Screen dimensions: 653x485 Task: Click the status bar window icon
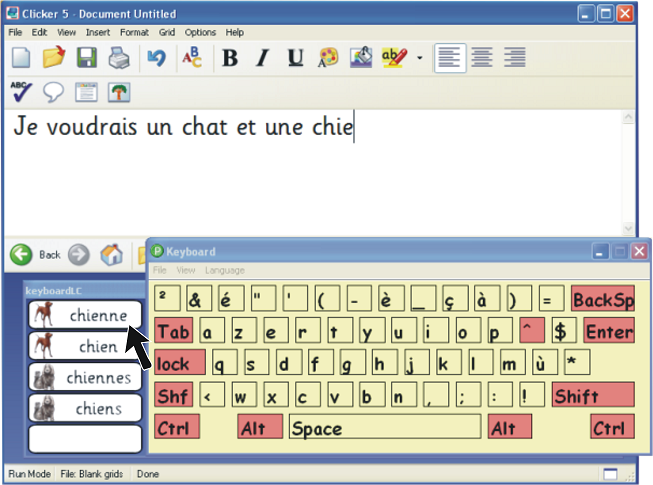coord(611,474)
